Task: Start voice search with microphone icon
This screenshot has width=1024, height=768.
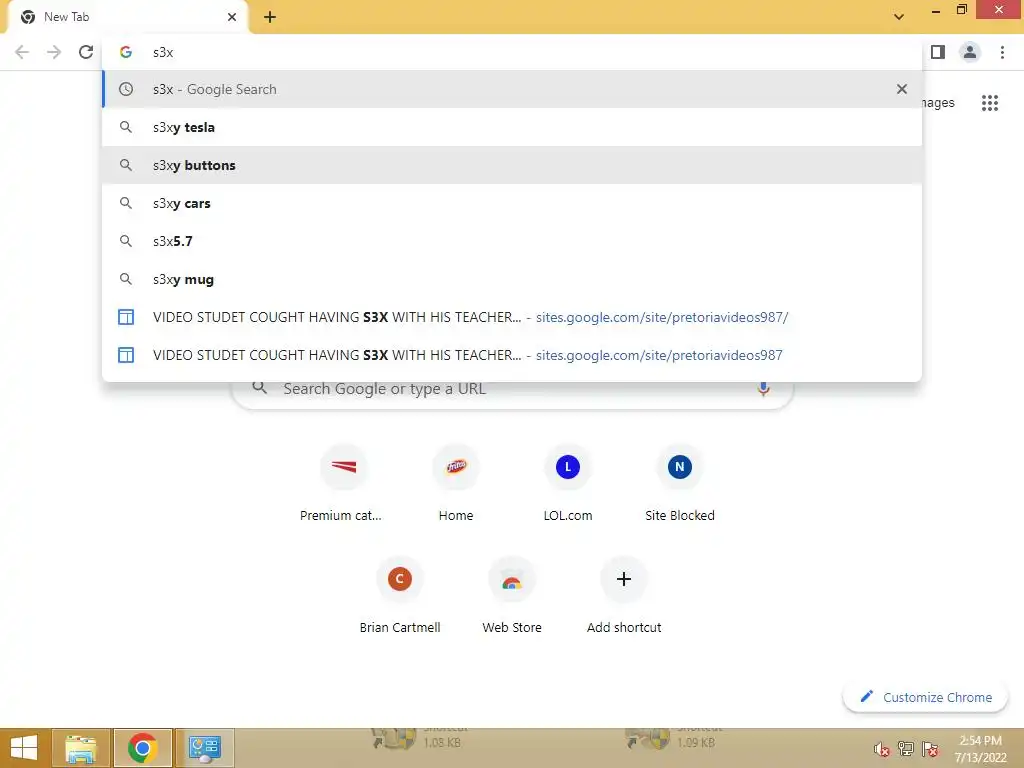Action: pyautogui.click(x=763, y=389)
